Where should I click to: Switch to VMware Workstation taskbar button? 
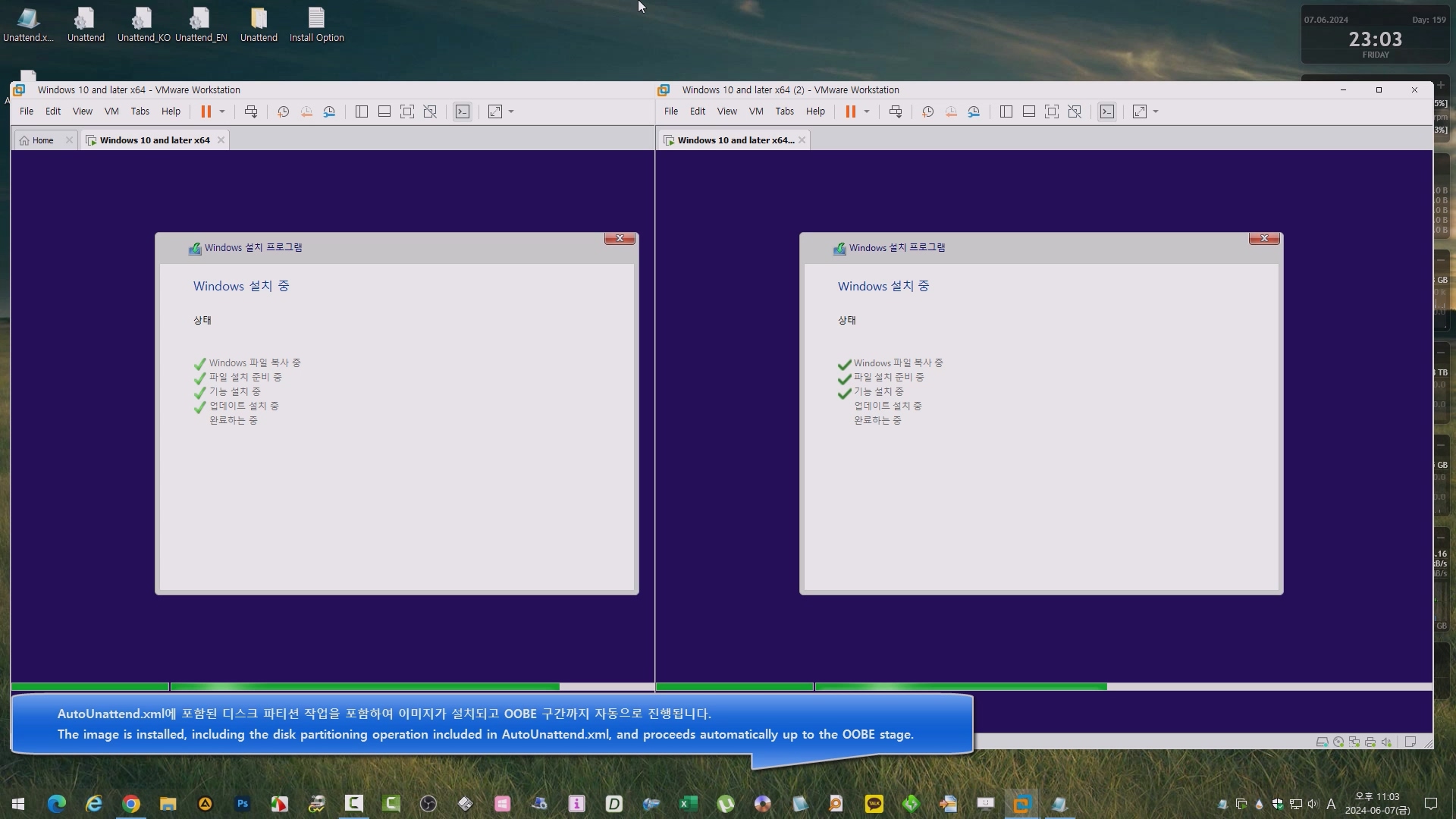point(1021,804)
